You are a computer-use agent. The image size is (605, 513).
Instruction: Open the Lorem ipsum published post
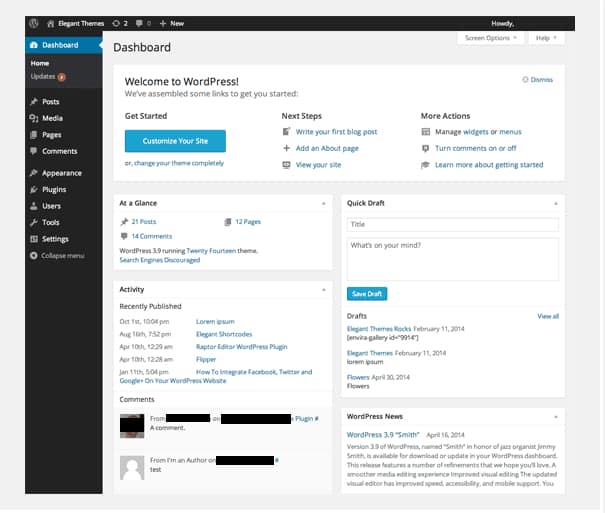(215, 322)
